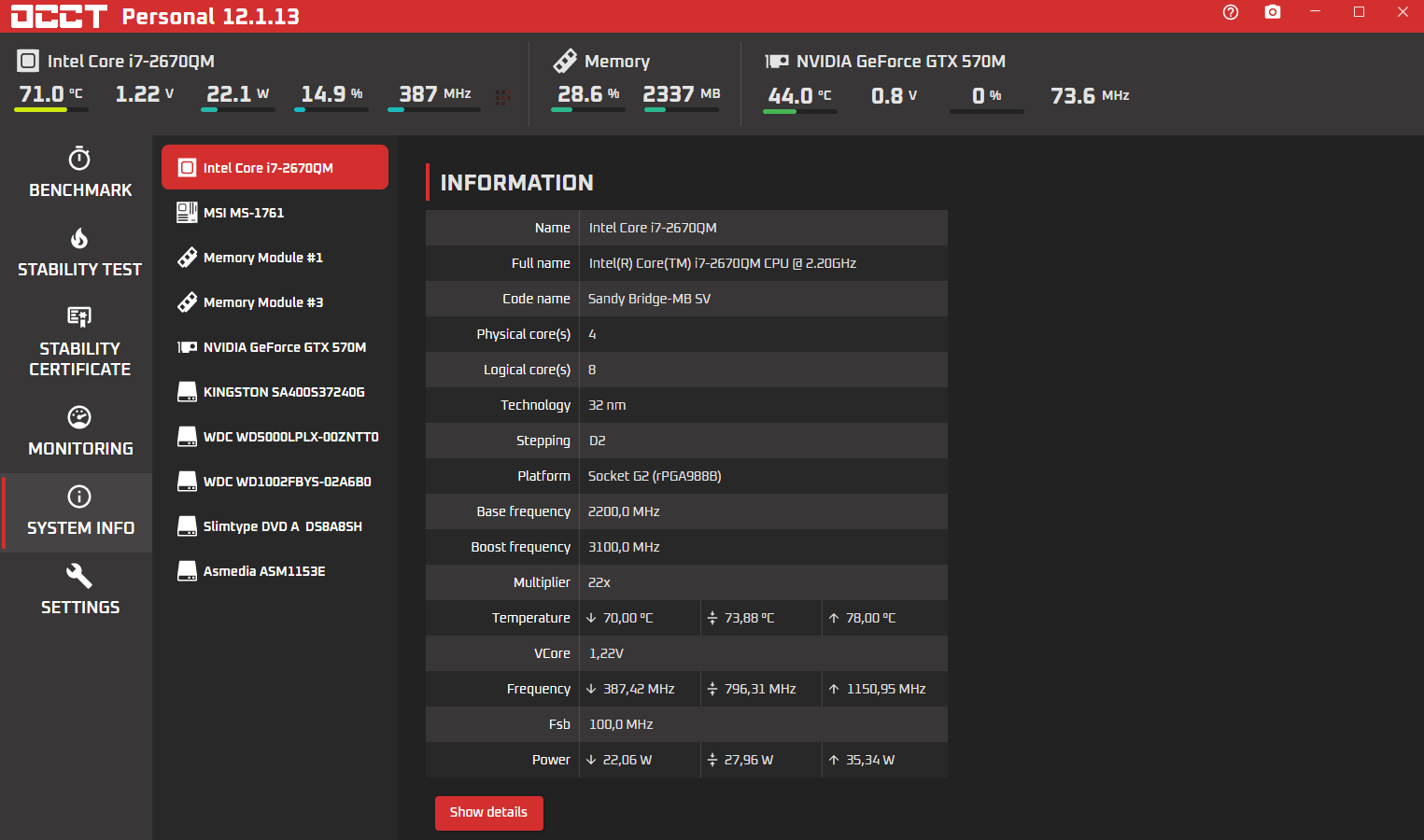1424x840 pixels.
Task: Select WDC WD5000LPLX-00ZNTT0 drive entry
Action: tap(275, 437)
